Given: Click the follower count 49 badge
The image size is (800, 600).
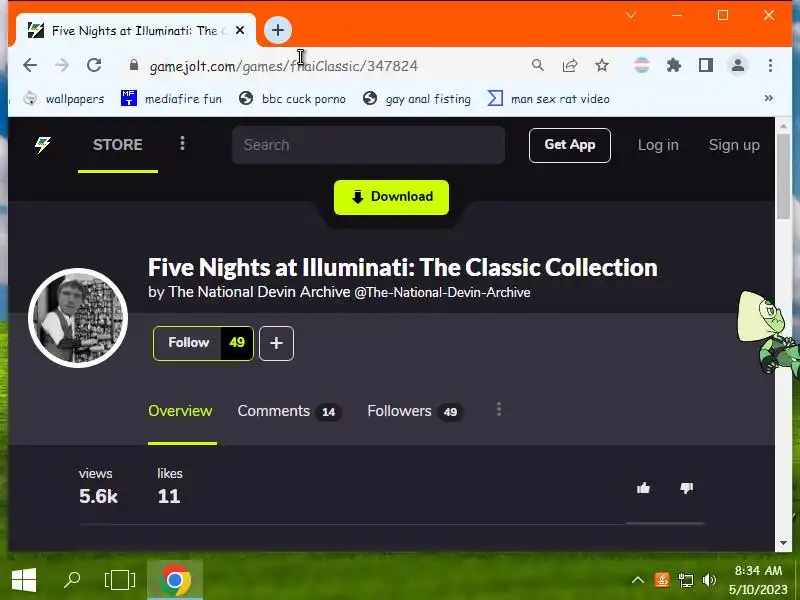Looking at the screenshot, I should [x=237, y=343].
